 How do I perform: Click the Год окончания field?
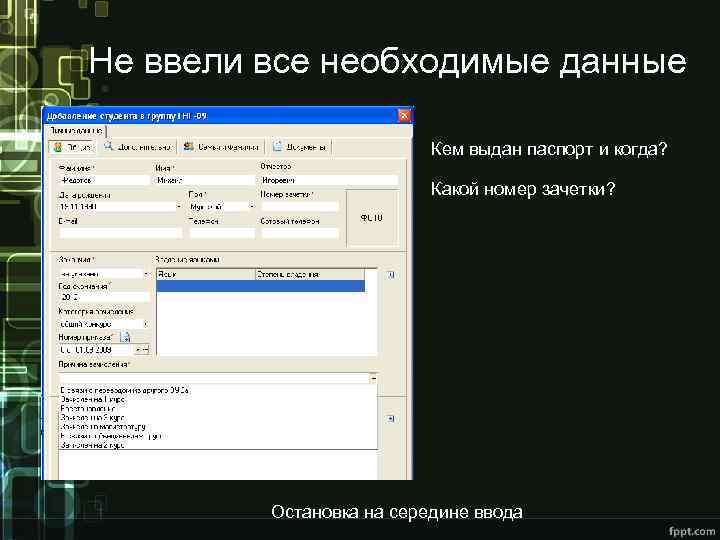coord(105,297)
